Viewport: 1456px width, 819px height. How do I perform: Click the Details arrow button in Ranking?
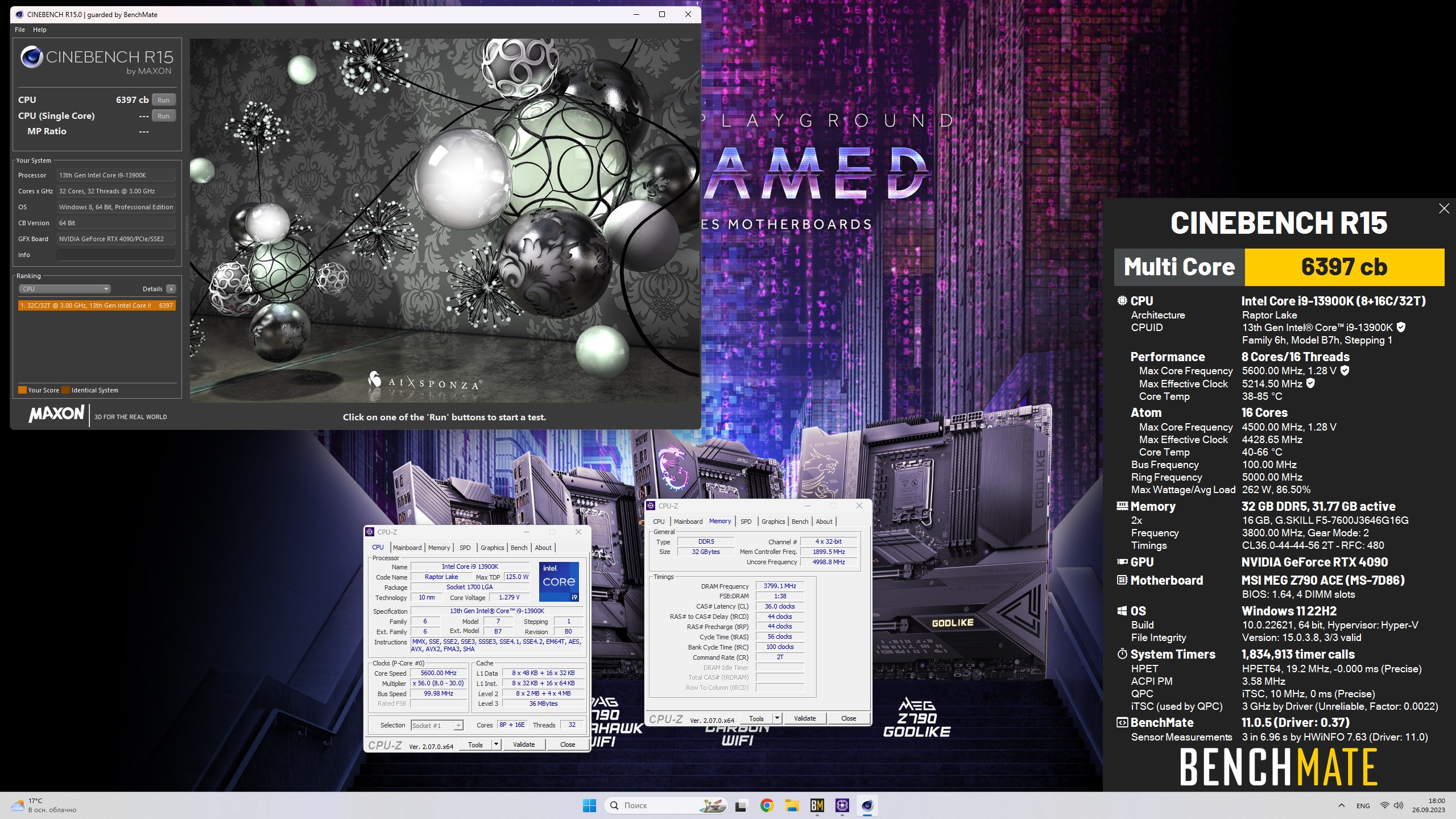(x=171, y=289)
